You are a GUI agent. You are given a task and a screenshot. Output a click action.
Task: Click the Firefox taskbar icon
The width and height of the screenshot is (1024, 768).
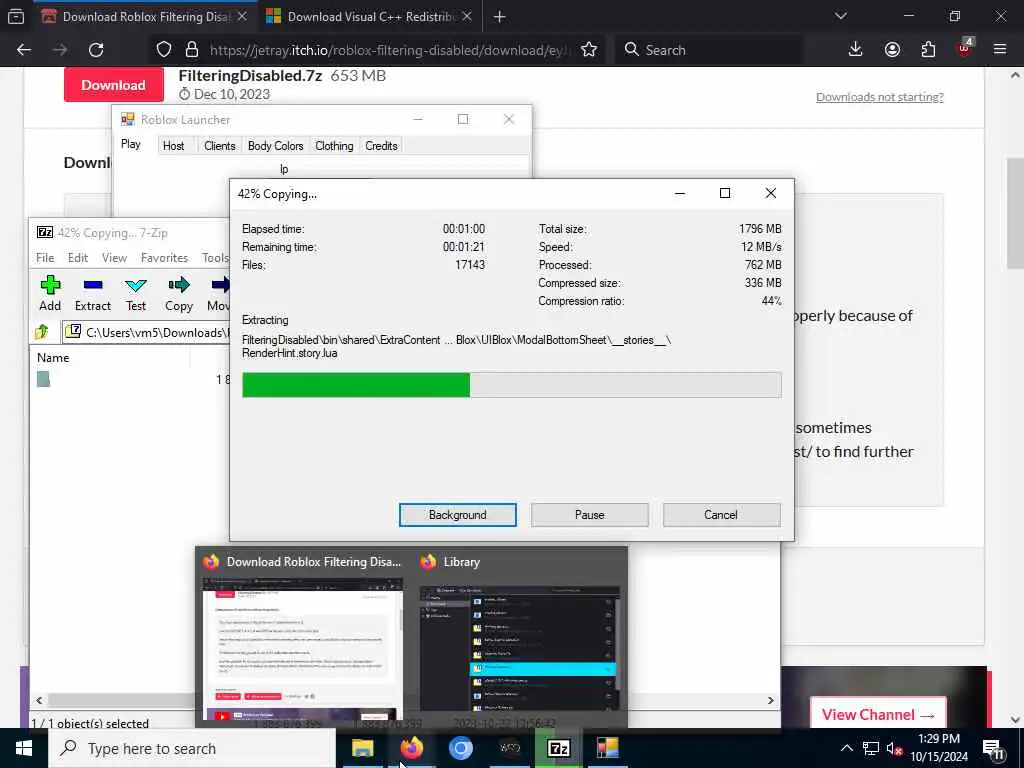pyautogui.click(x=411, y=748)
